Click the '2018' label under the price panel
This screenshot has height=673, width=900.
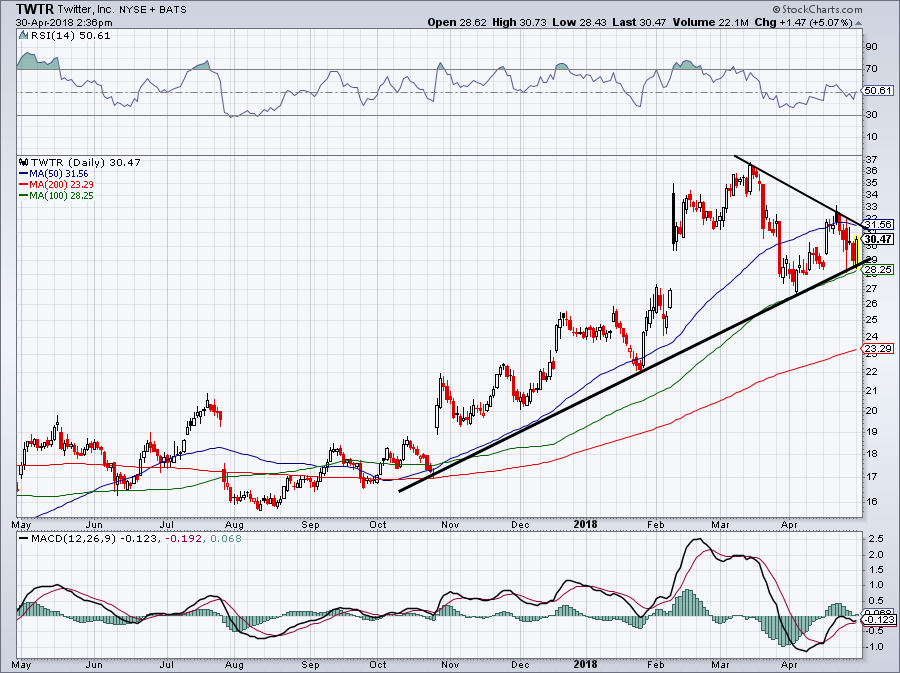(585, 524)
